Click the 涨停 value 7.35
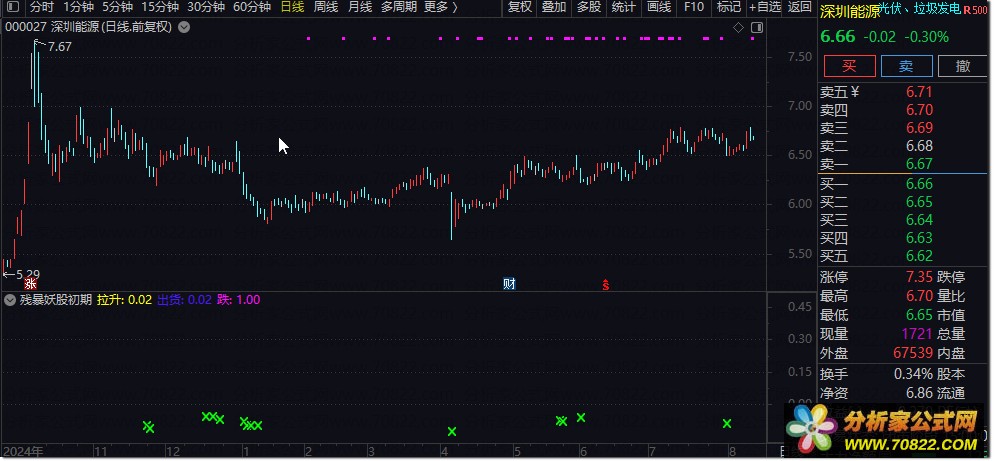This screenshot has height=461, width=994. [x=919, y=278]
